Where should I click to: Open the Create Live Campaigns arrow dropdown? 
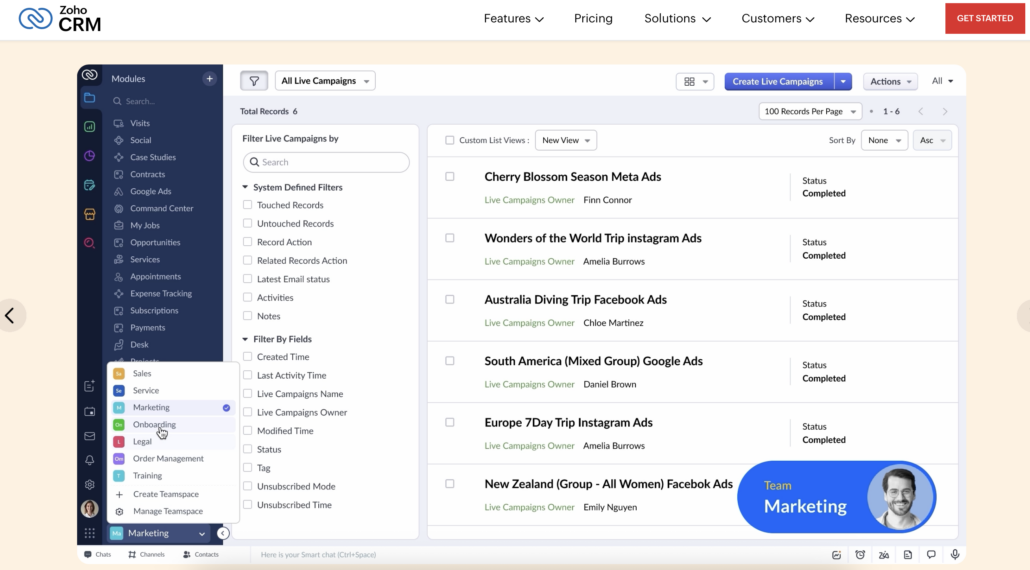[x=843, y=81]
